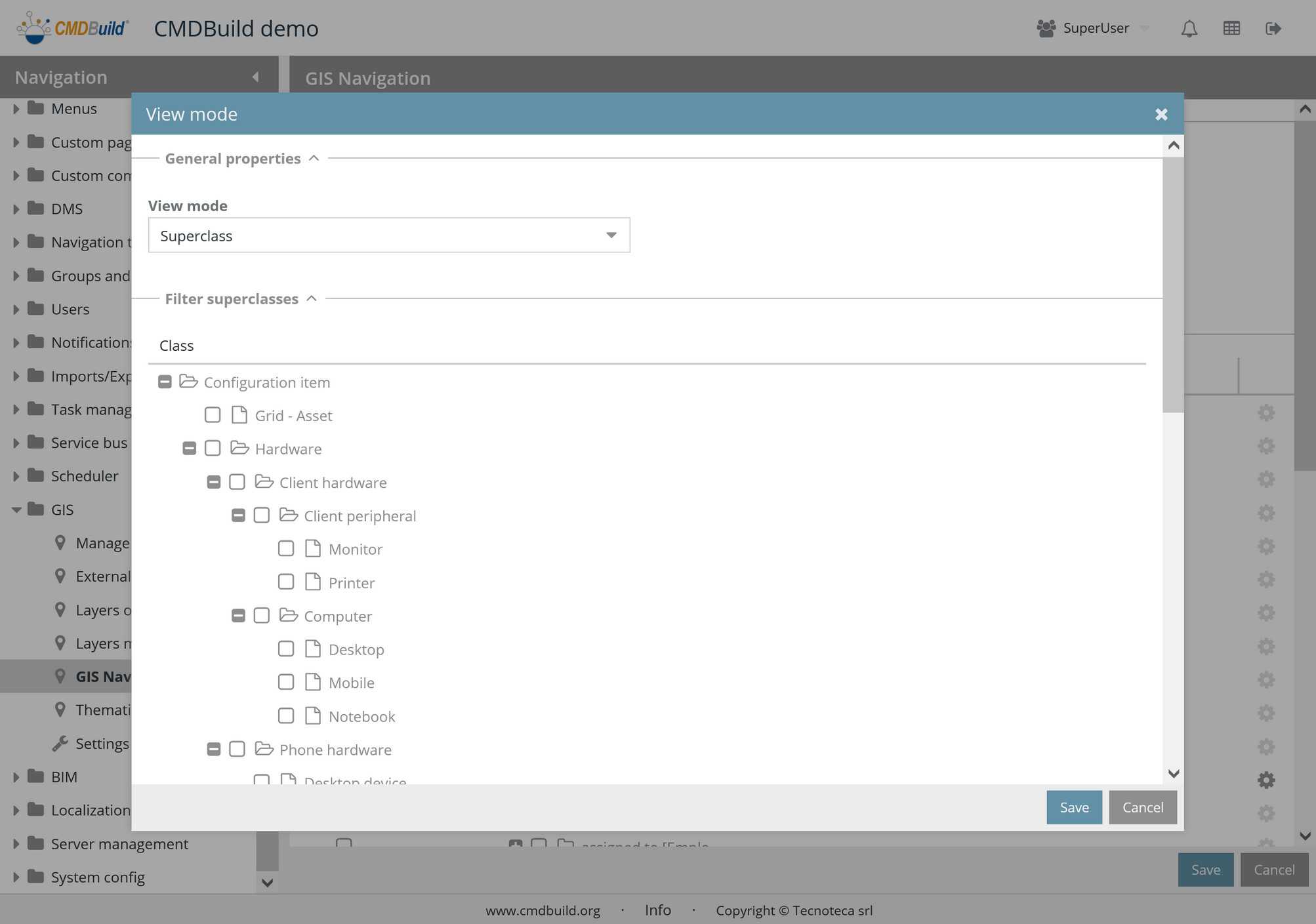Collapse Navigation panel with arrow icon
The width and height of the screenshot is (1316, 924).
pyautogui.click(x=255, y=77)
